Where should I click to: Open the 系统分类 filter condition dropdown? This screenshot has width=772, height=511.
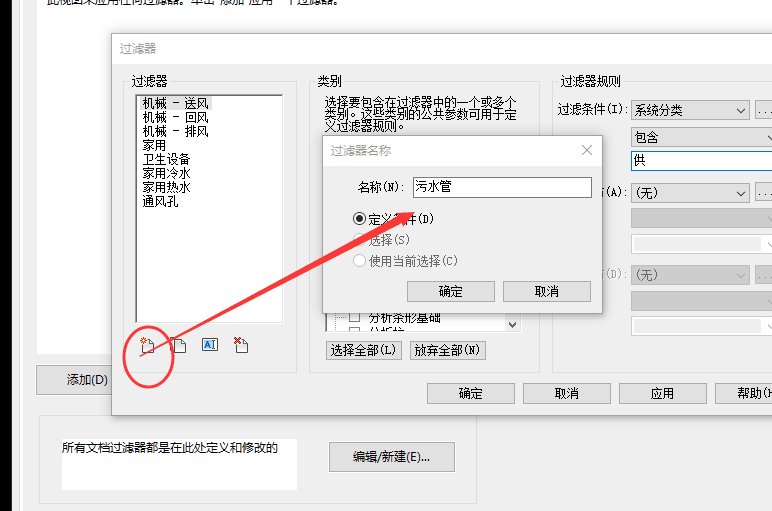coord(690,110)
